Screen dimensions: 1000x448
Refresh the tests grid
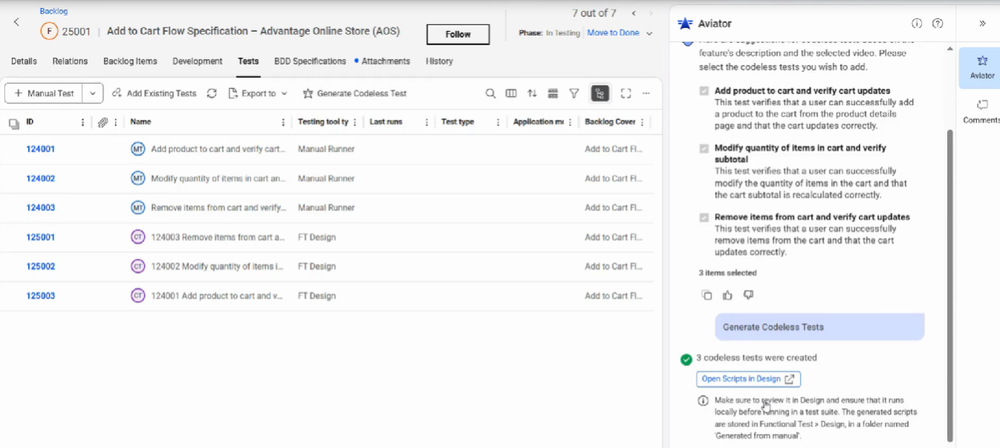point(212,93)
